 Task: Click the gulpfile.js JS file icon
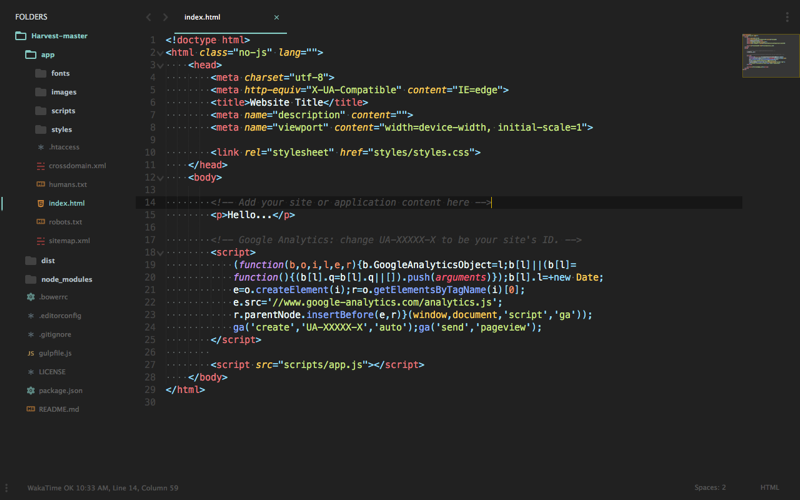click(31, 353)
